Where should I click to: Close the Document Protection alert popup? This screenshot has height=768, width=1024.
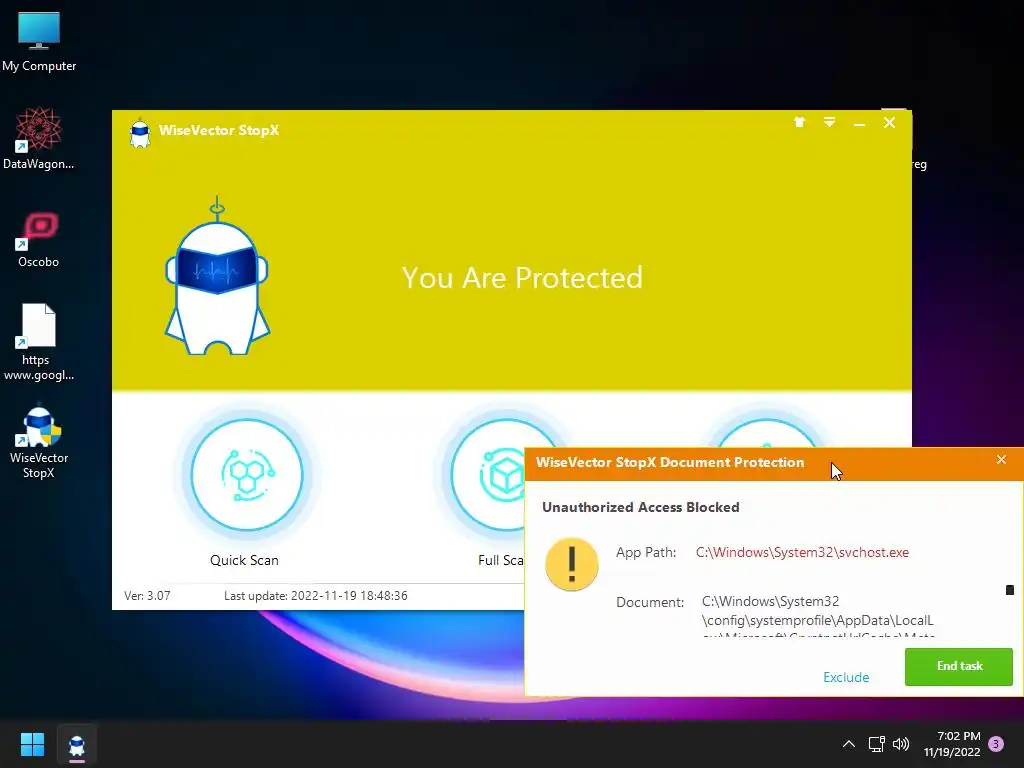coord(1001,460)
